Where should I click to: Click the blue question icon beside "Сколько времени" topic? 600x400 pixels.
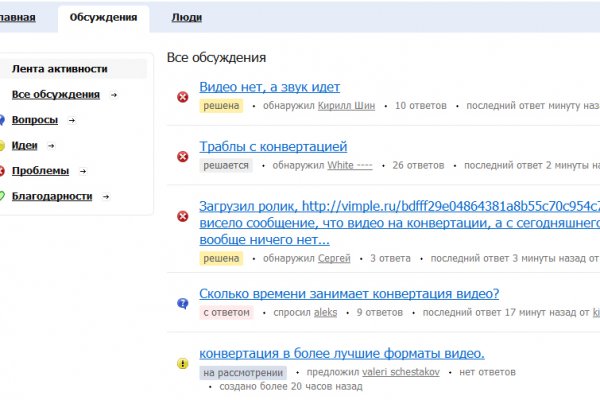(182, 303)
